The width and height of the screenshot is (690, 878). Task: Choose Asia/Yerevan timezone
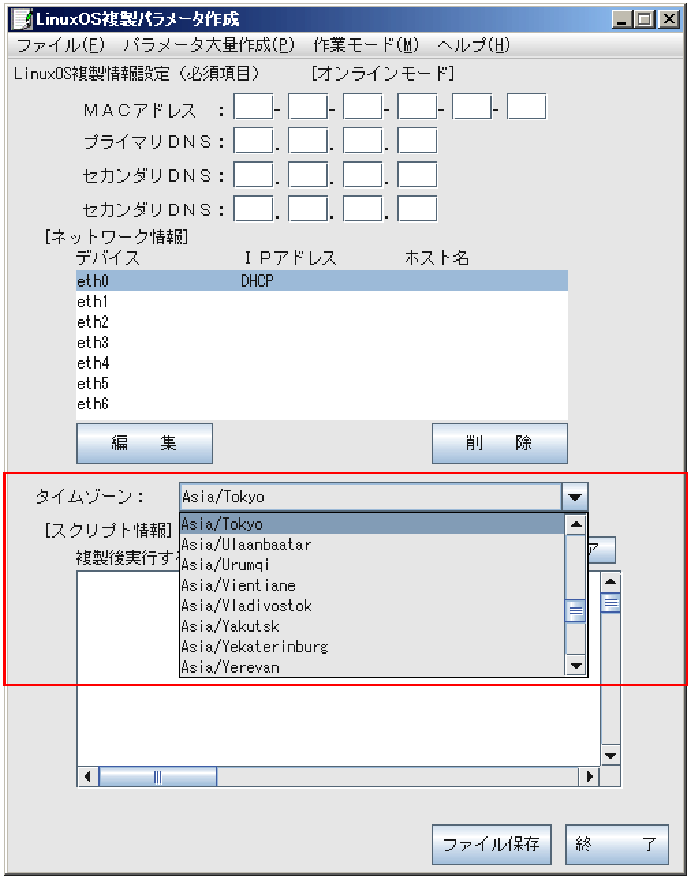372,667
